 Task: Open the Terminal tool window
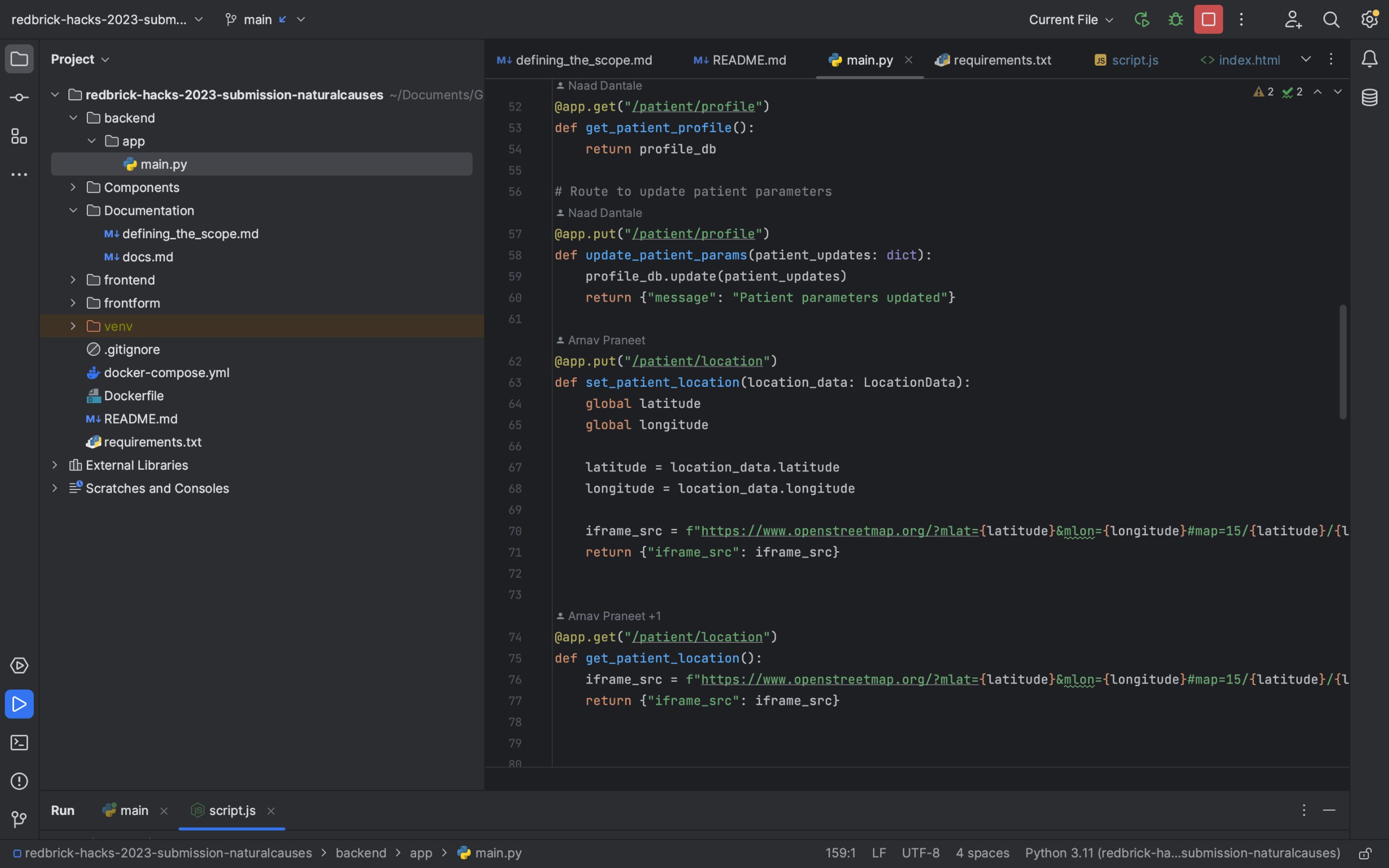coord(19,742)
